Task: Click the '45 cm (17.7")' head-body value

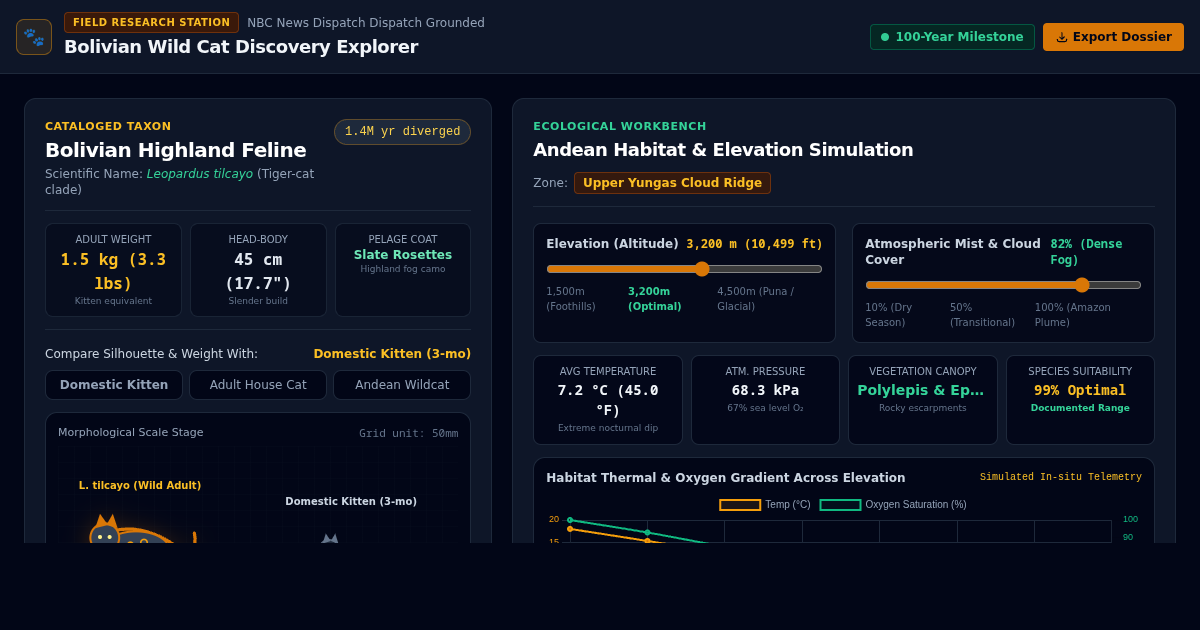Action: [258, 271]
